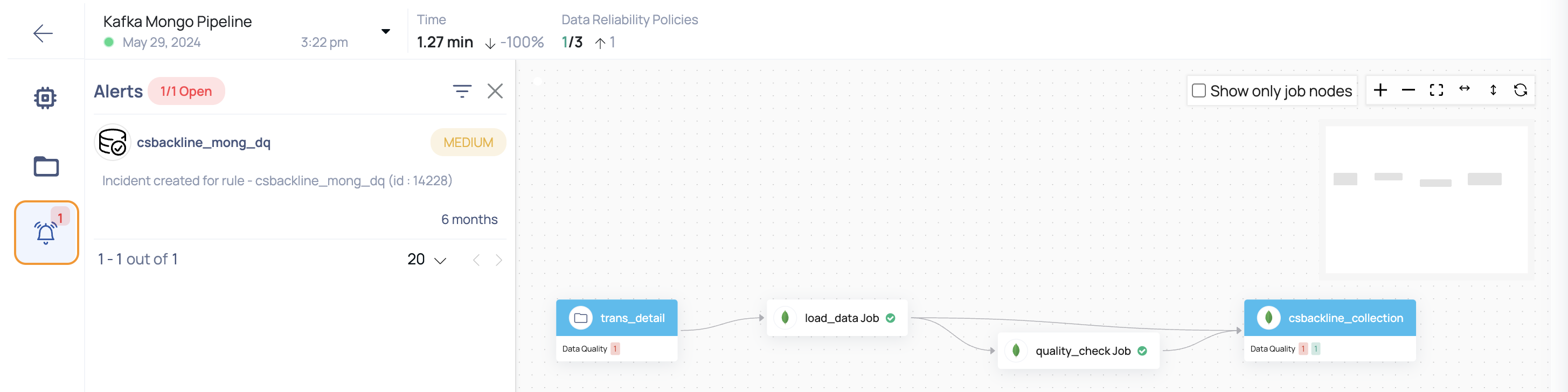Zoom in the graph with plus icon
The height and width of the screenshot is (392, 1568).
pyautogui.click(x=1380, y=90)
